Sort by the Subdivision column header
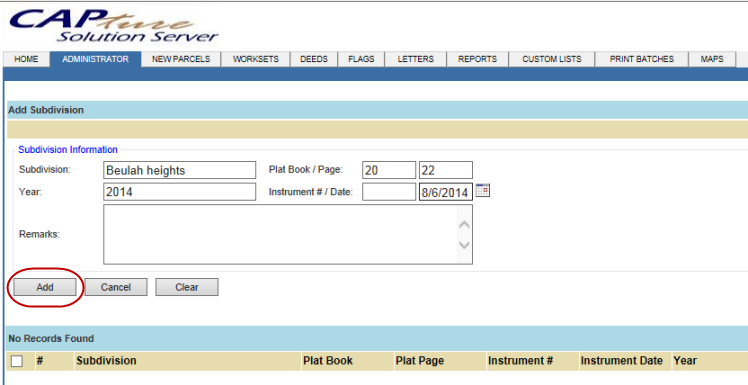This screenshot has height=385, width=748. (x=106, y=361)
